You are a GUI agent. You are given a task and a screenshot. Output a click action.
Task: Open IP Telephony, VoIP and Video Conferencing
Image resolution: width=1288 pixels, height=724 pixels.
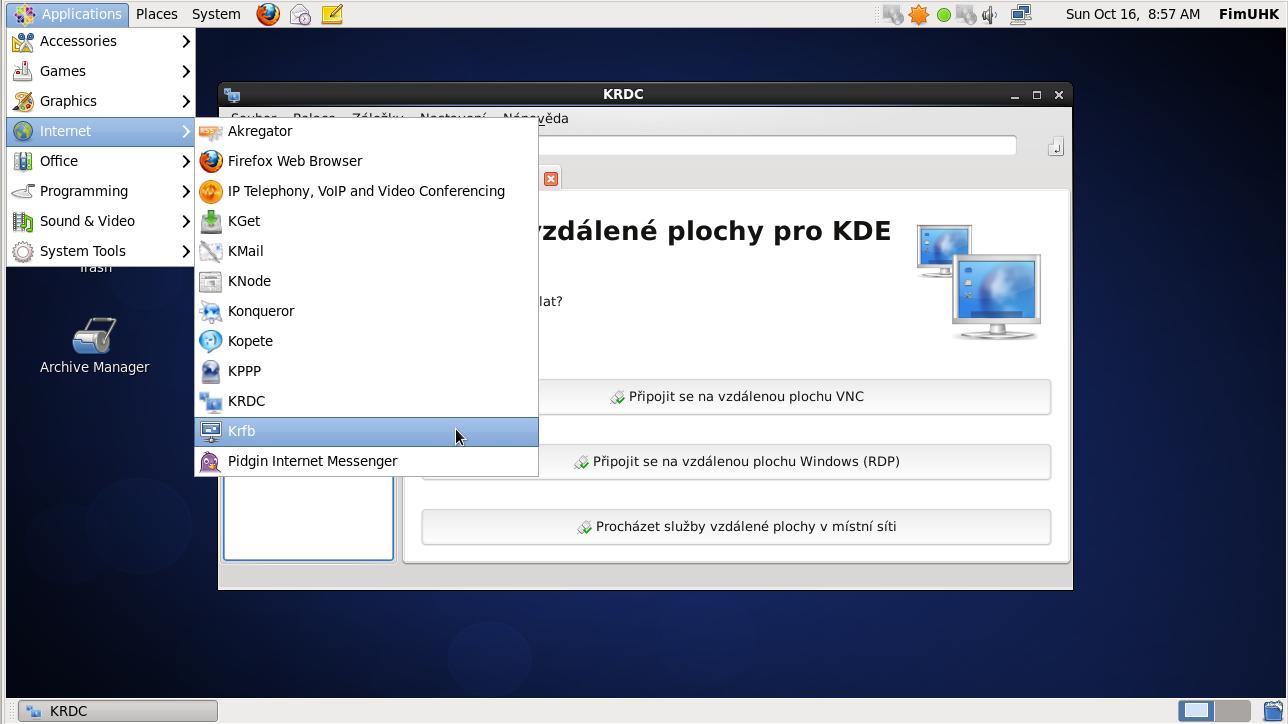366,191
